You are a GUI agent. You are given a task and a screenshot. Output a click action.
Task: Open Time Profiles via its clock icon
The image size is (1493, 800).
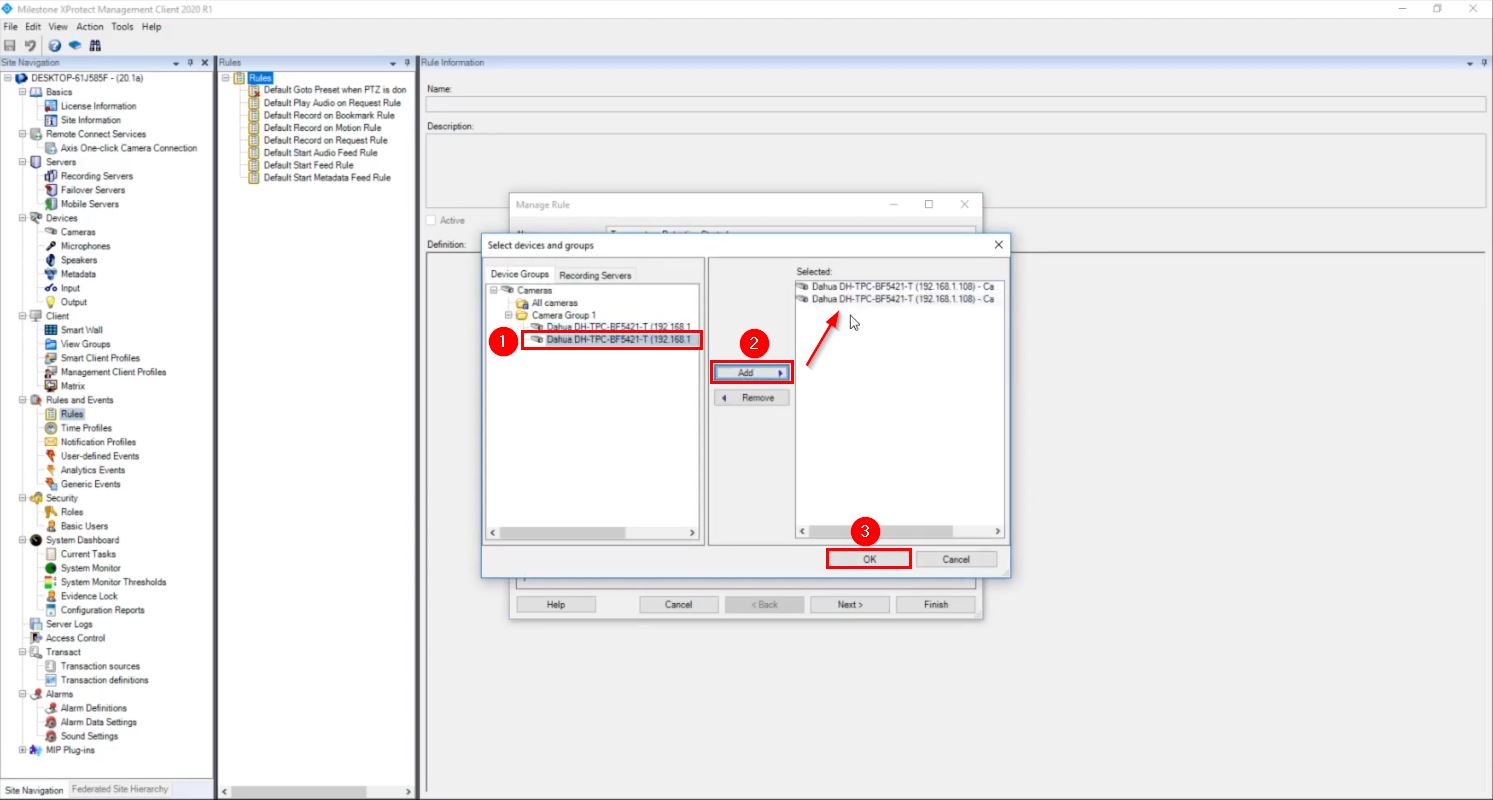point(50,428)
